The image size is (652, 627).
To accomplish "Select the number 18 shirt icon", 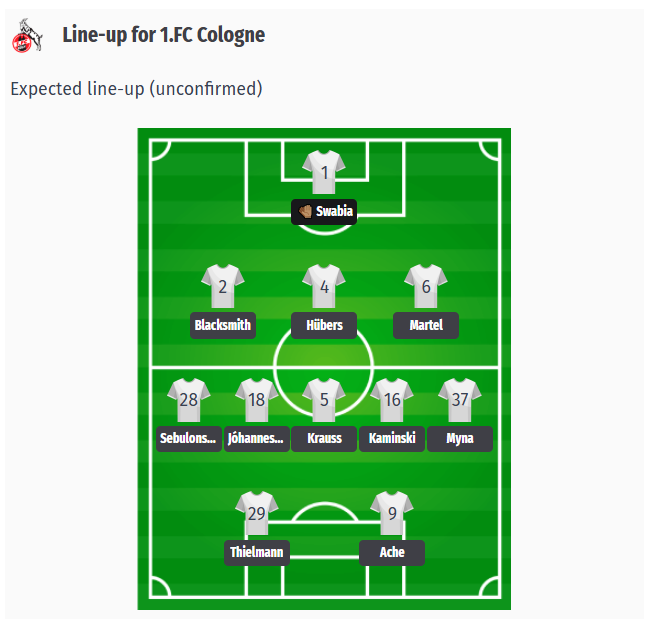I will [x=256, y=400].
